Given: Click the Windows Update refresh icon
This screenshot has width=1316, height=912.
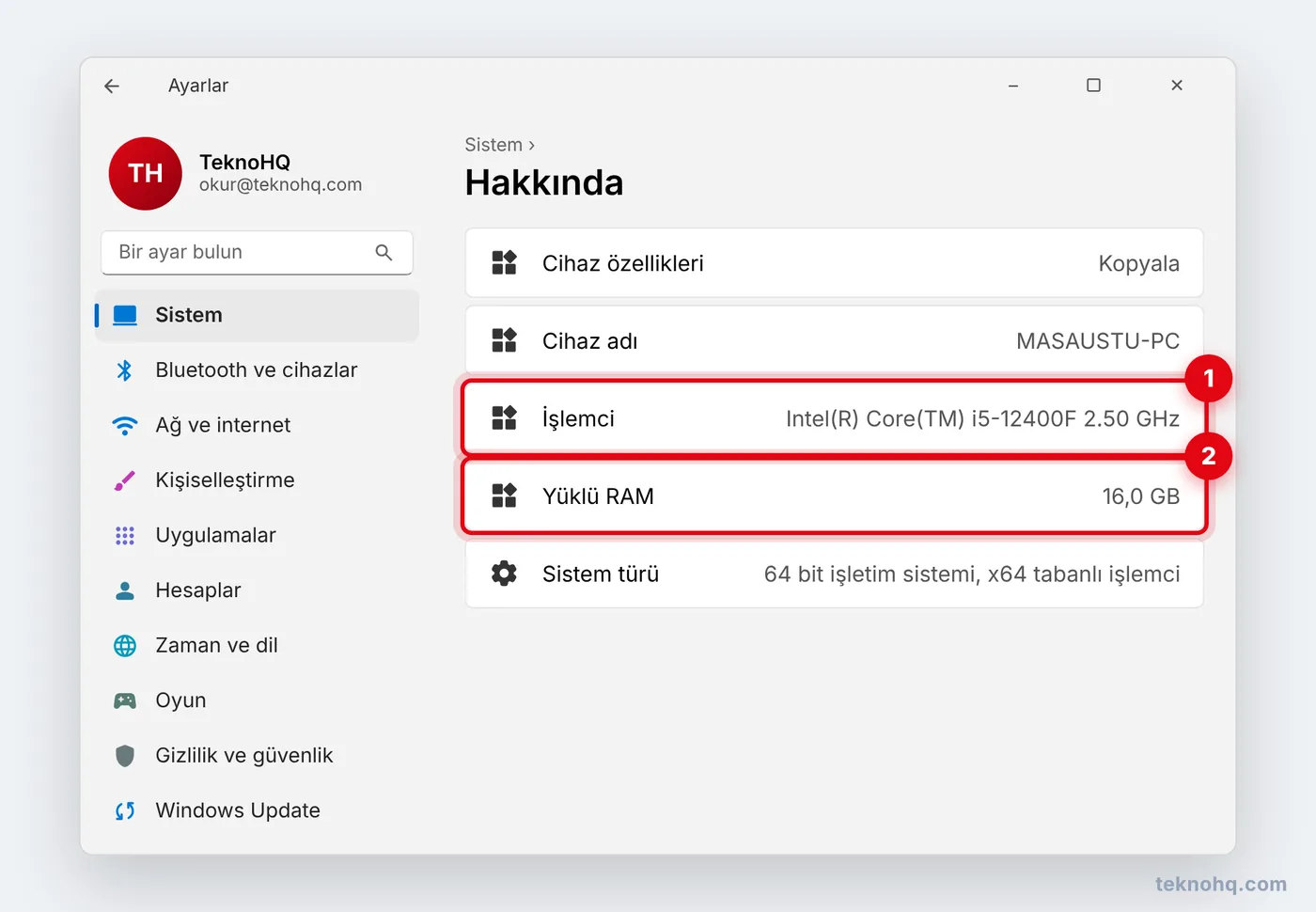Looking at the screenshot, I should pyautogui.click(x=125, y=810).
